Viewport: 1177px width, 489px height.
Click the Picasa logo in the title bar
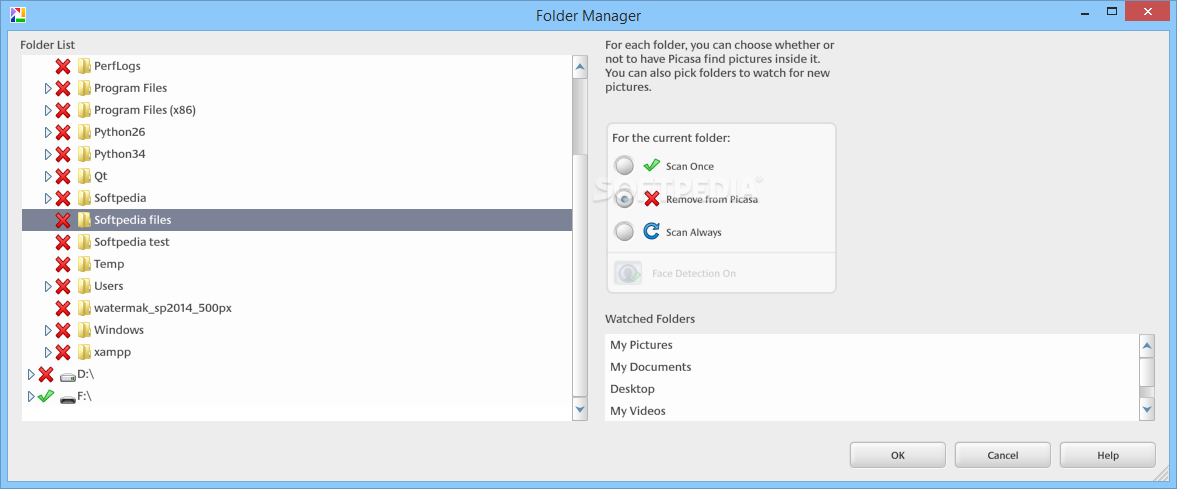[x=18, y=14]
